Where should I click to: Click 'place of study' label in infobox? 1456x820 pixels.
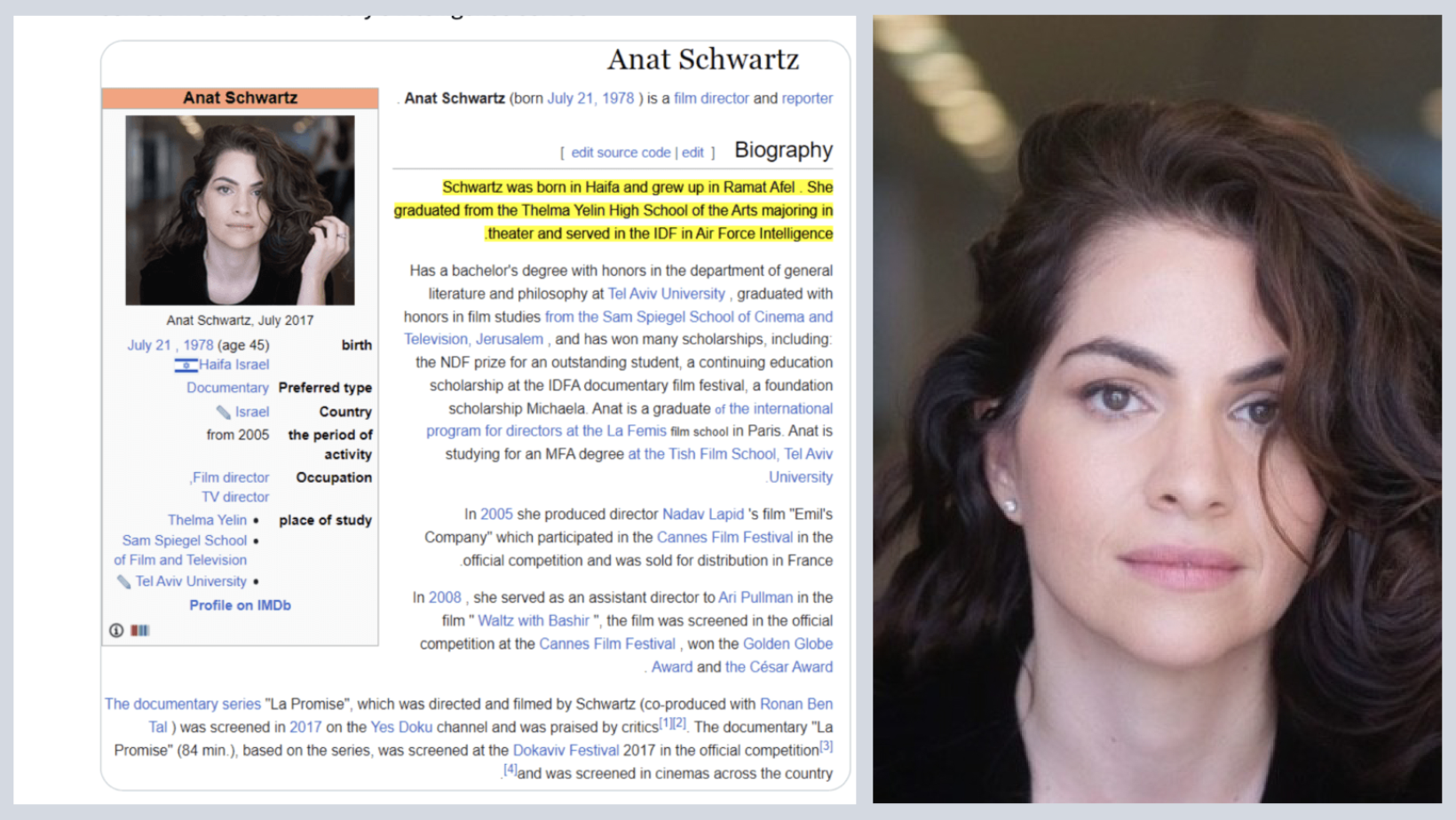point(325,520)
